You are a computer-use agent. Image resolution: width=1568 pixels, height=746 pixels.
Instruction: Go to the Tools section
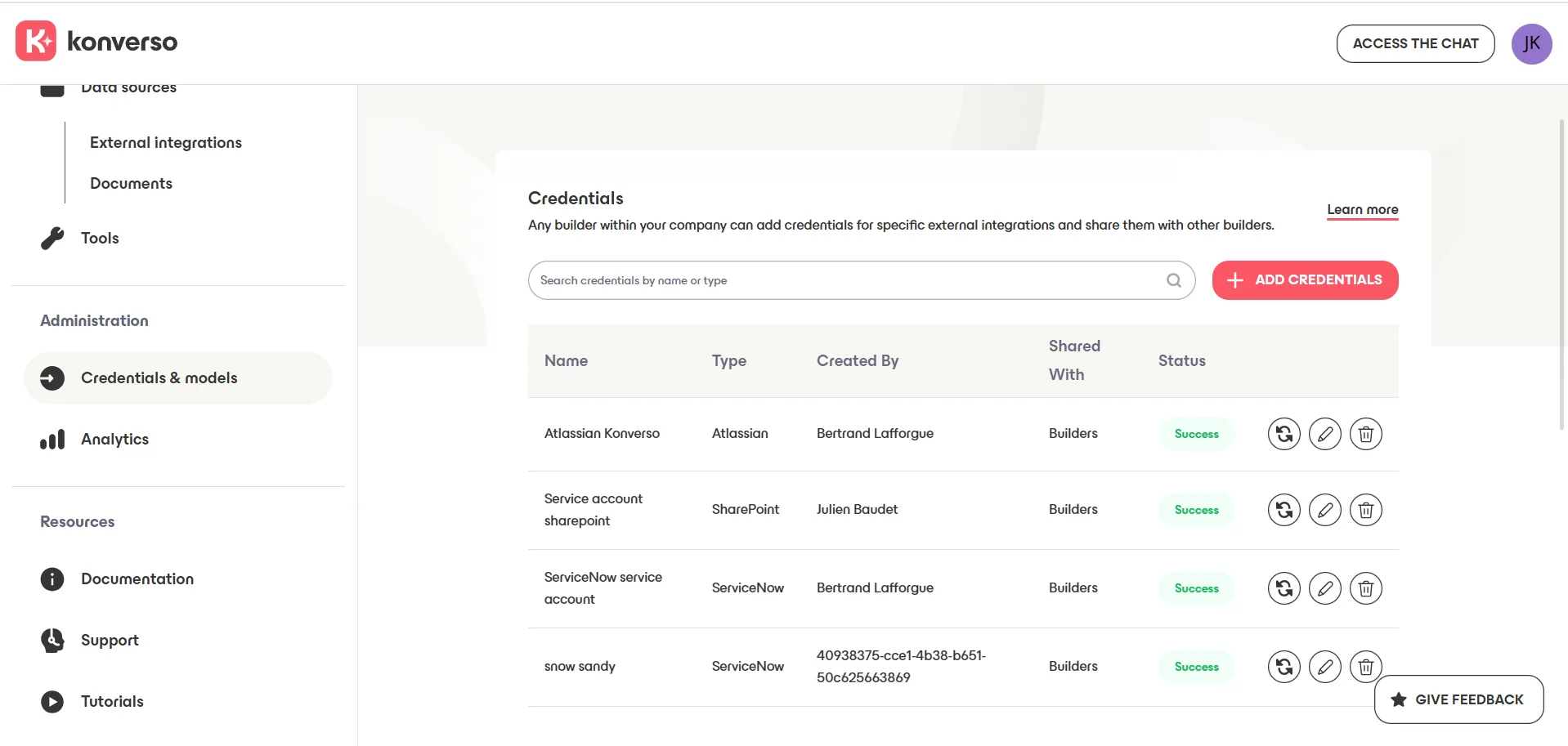click(100, 238)
